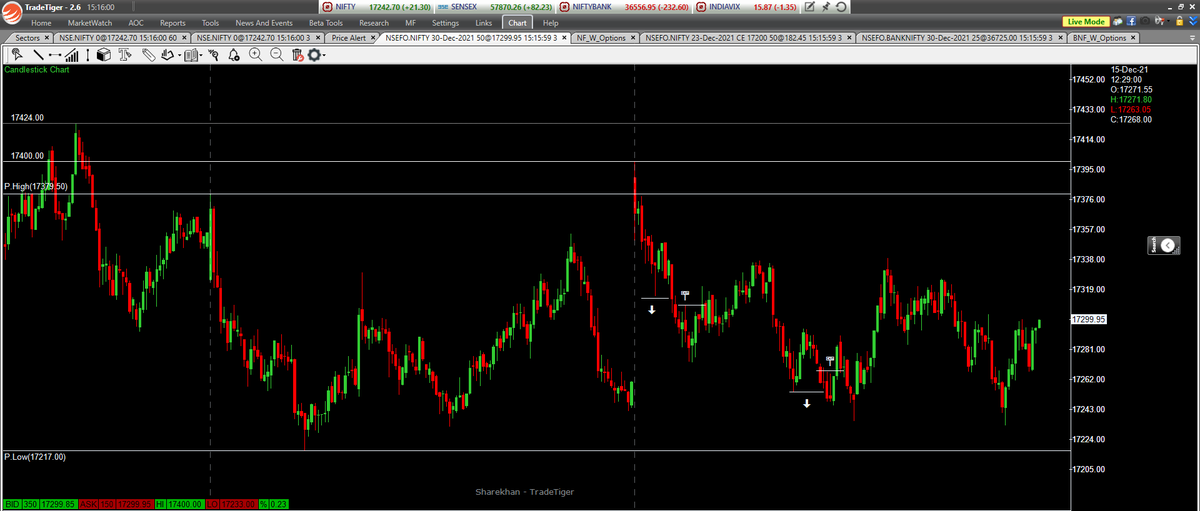This screenshot has height=511, width=1200.
Task: Open the News And Events menu
Action: [264, 22]
